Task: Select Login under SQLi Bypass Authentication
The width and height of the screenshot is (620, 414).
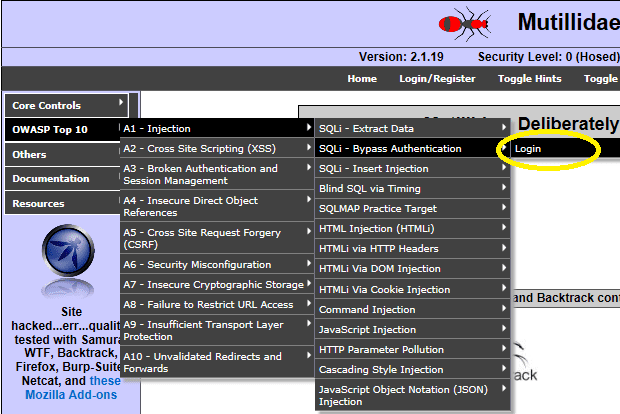Action: click(x=528, y=149)
